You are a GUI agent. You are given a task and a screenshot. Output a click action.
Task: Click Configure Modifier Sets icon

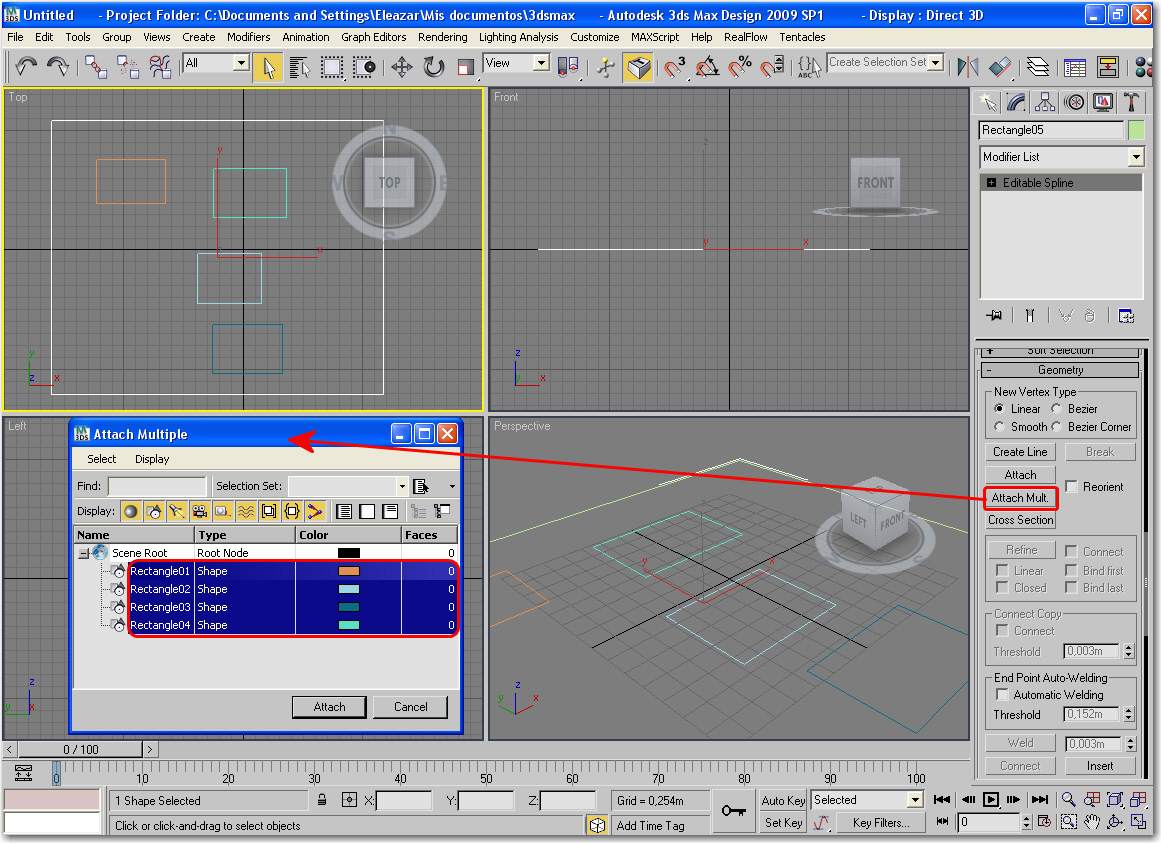pos(1126,316)
